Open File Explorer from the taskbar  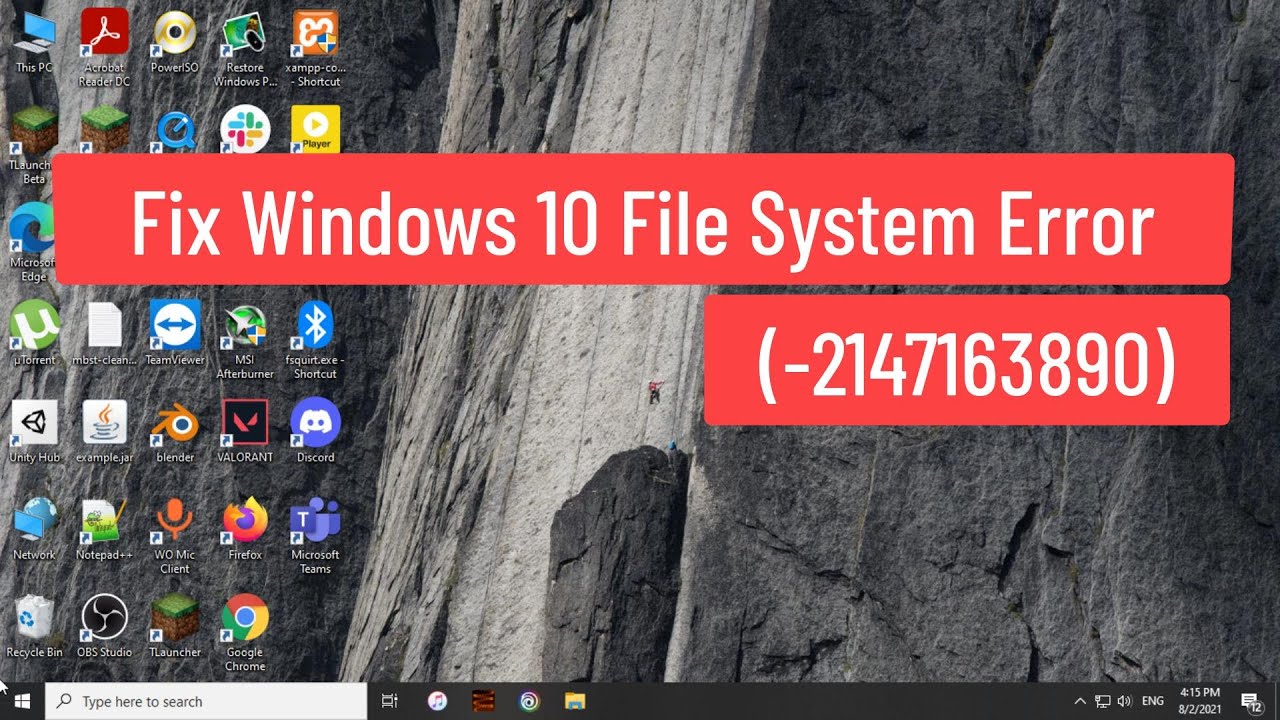click(575, 702)
